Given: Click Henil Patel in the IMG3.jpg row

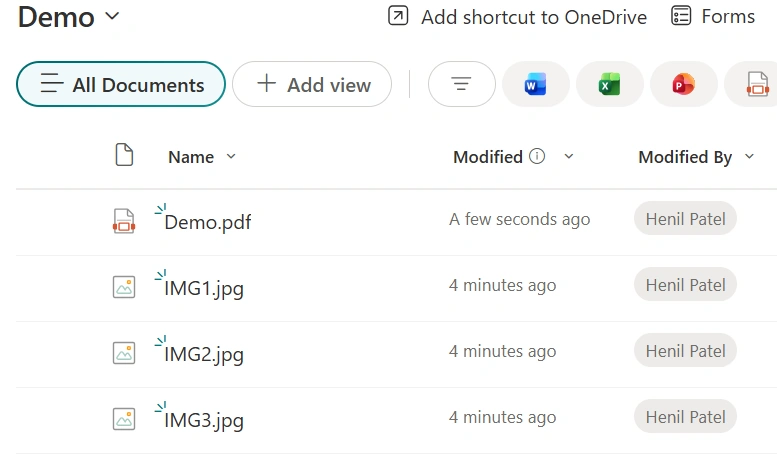Looking at the screenshot, I should click(x=685, y=416).
